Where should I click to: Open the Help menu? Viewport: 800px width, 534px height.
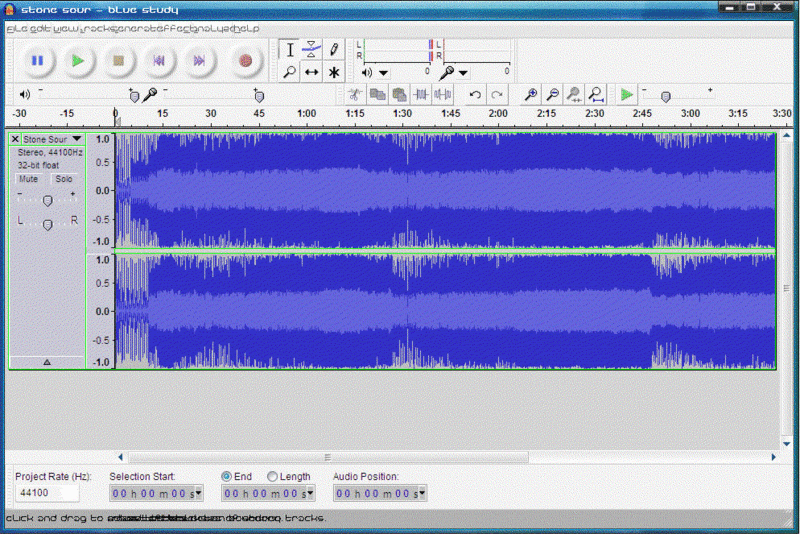[x=245, y=29]
